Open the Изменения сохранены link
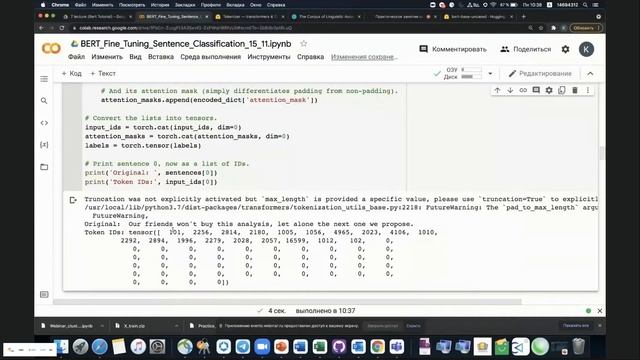This screenshot has width=640, height=360. pyautogui.click(x=364, y=57)
